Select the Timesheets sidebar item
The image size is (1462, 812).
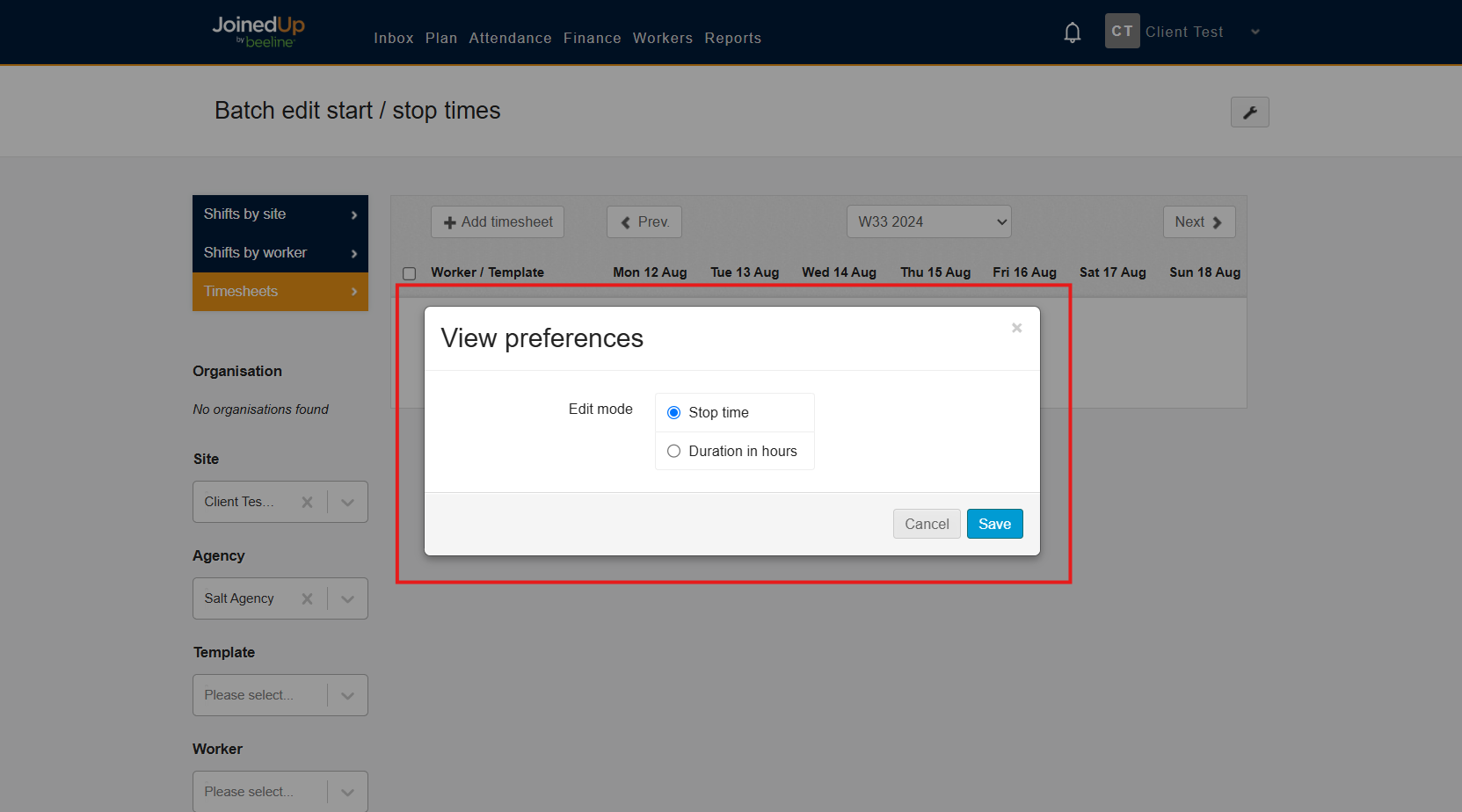[280, 292]
